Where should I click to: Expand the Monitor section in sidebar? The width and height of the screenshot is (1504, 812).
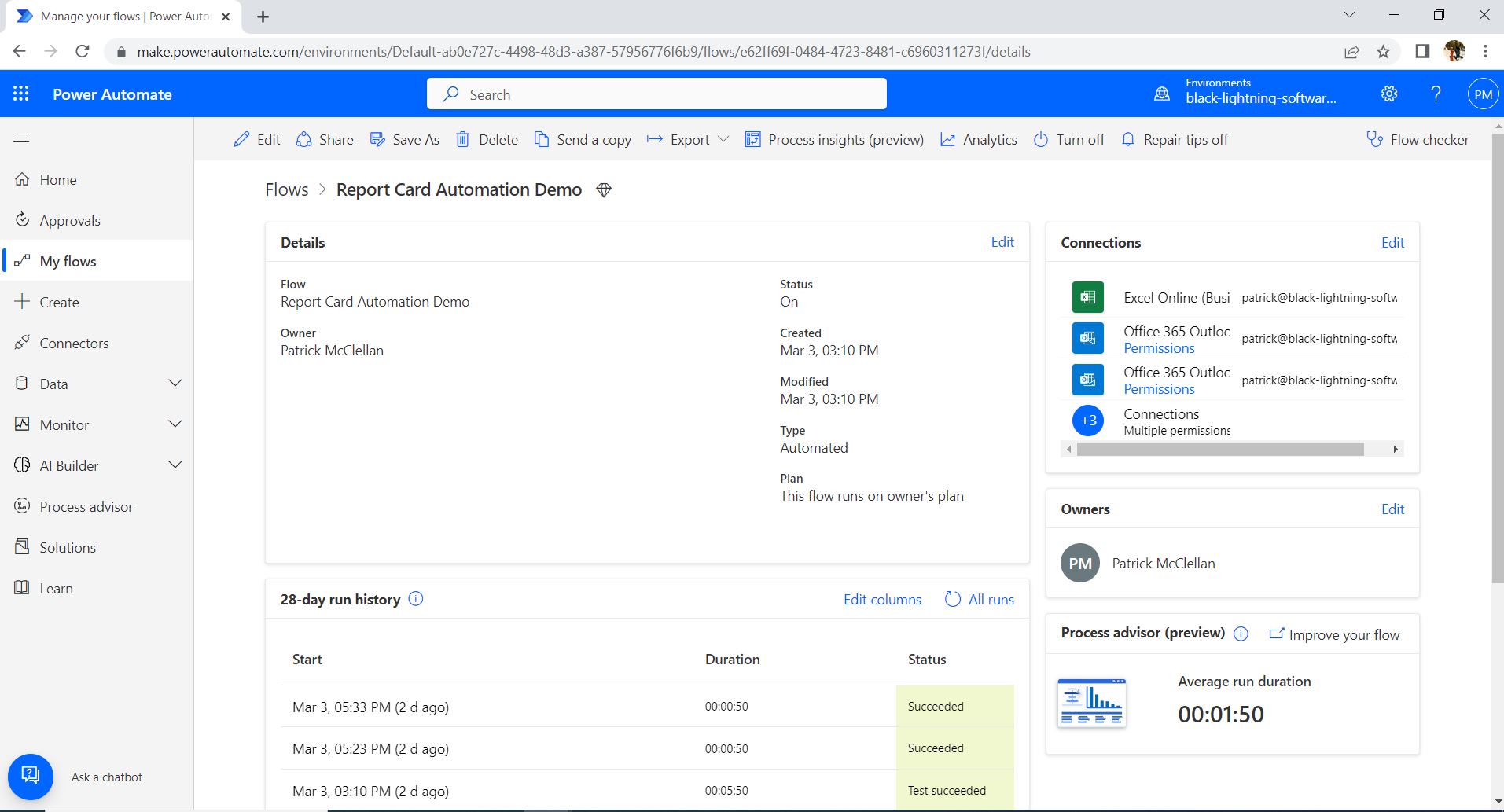175,424
